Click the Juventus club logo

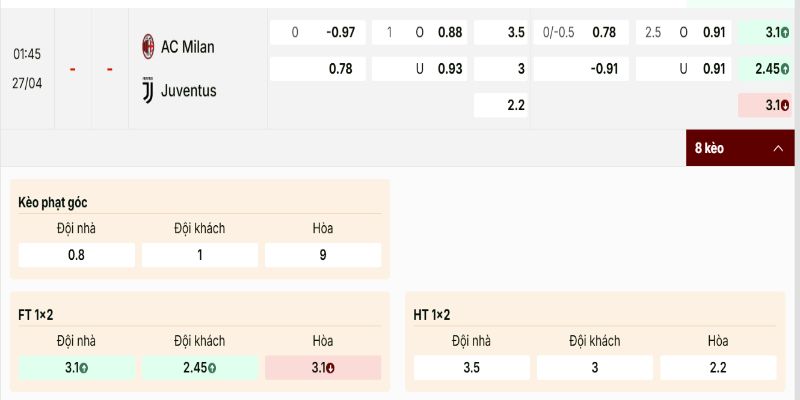pyautogui.click(x=147, y=90)
